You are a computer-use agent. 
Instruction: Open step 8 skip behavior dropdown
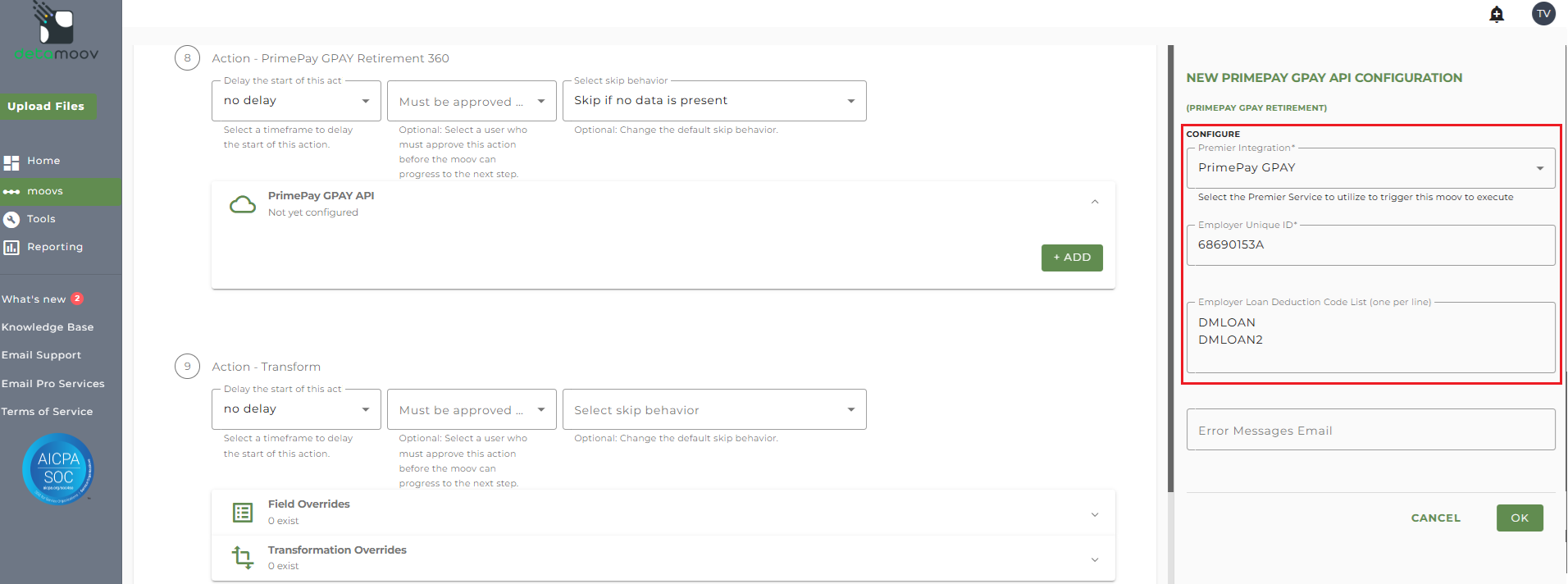[x=714, y=101]
